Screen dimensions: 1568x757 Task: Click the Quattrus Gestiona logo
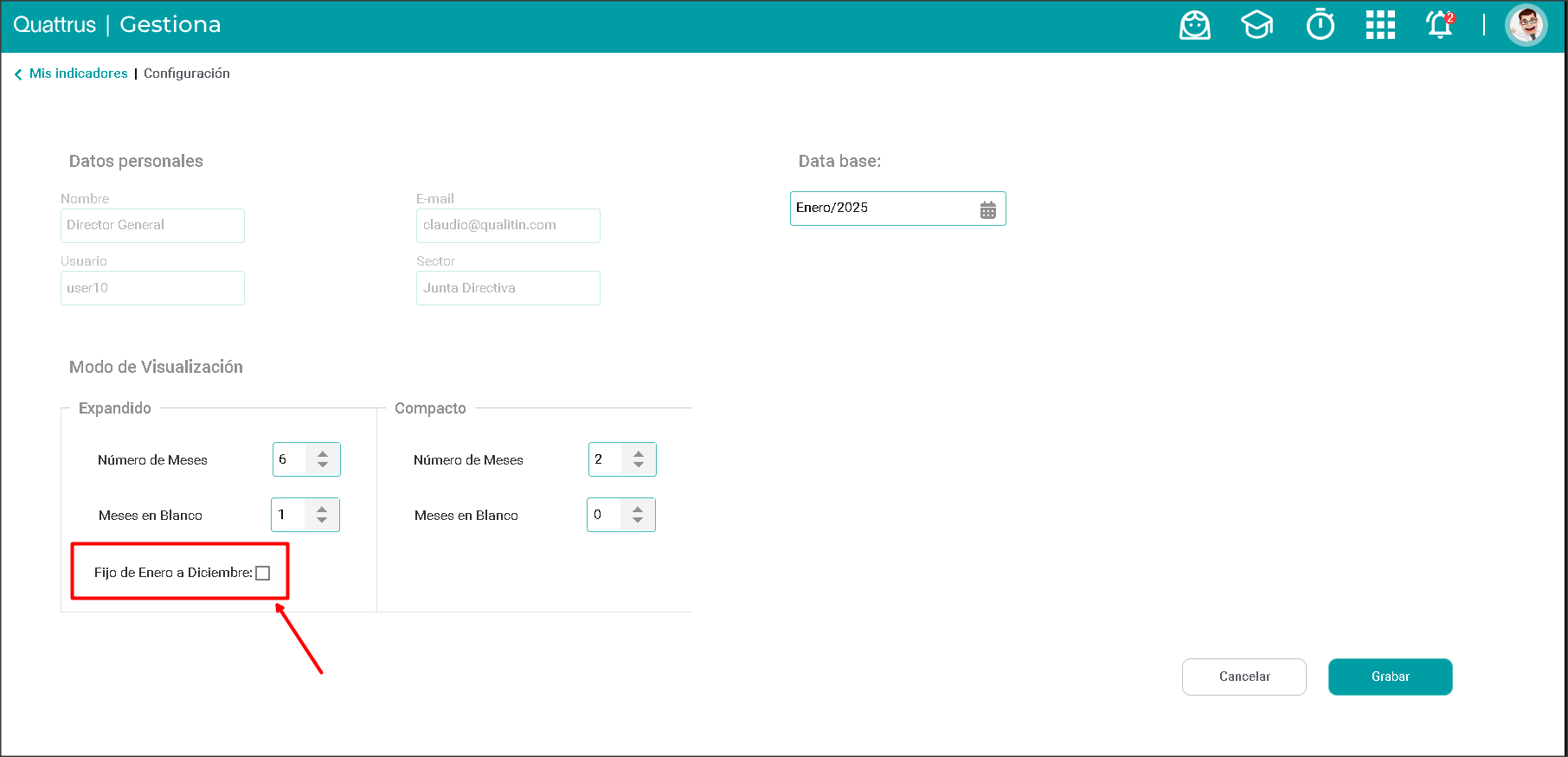(x=117, y=25)
